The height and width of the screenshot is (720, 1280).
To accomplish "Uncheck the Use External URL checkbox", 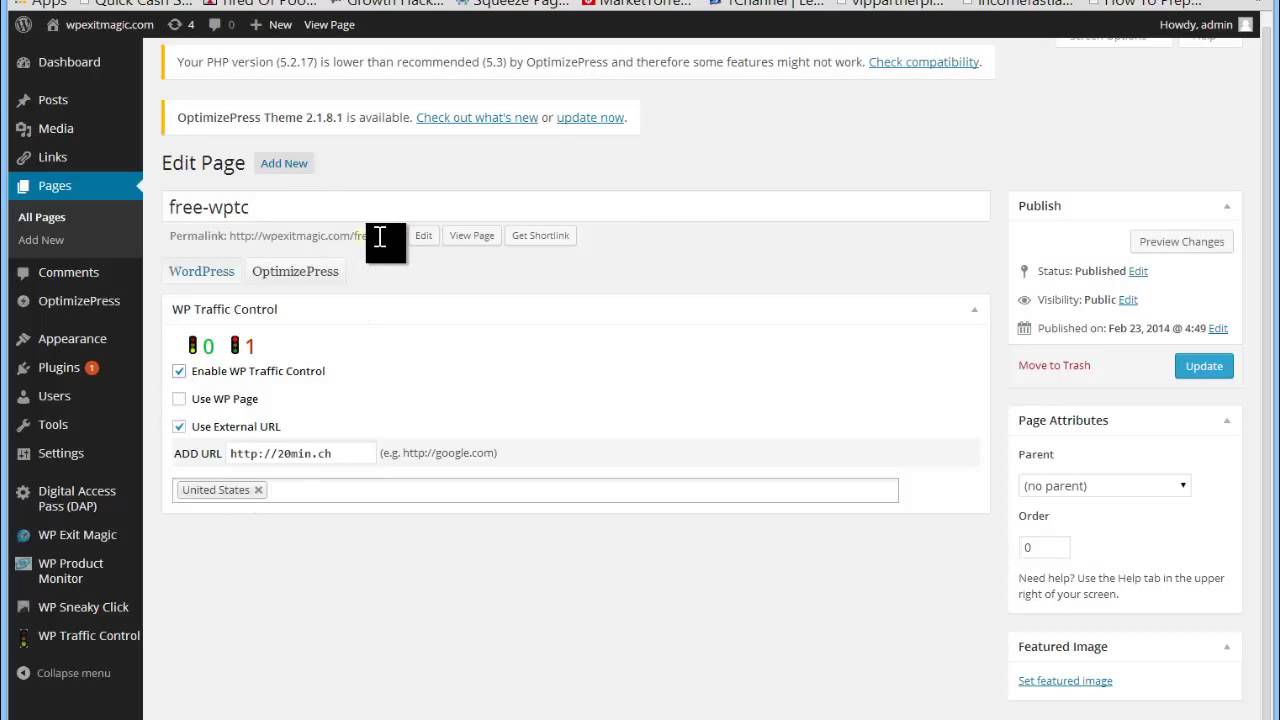I will coord(179,427).
